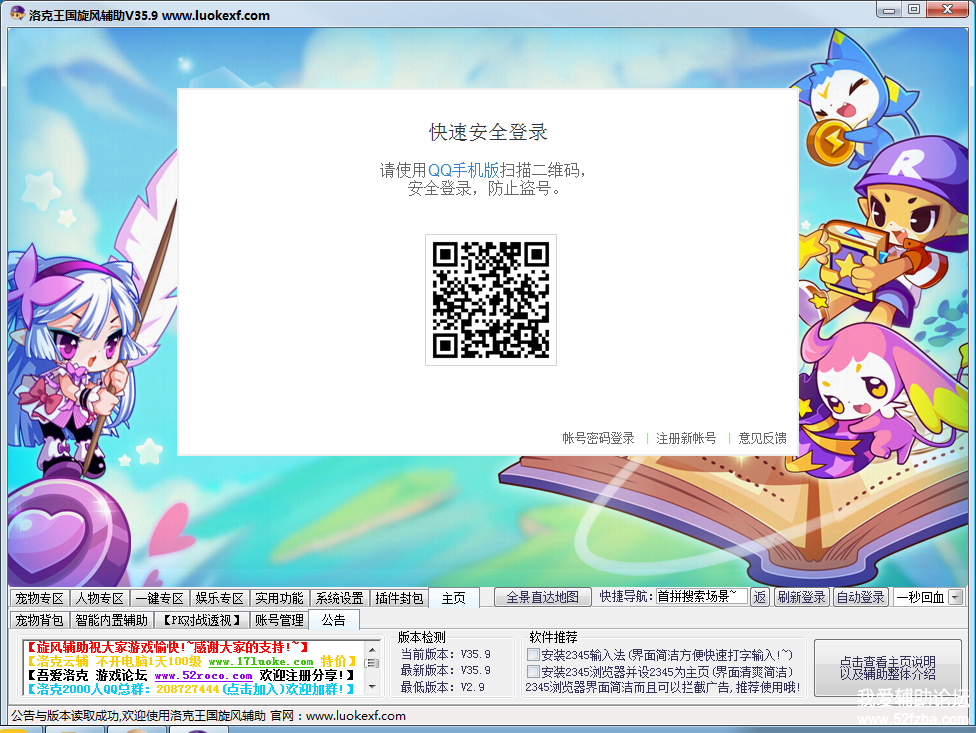Click 点击查看主页说明 introduction button

tap(888, 668)
